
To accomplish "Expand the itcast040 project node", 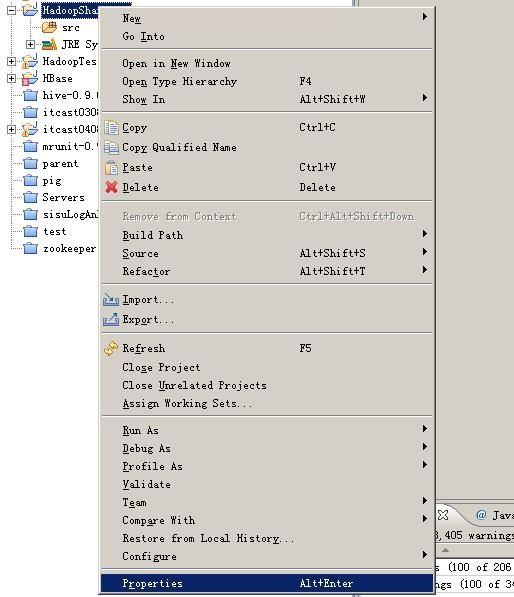I will coord(11,129).
